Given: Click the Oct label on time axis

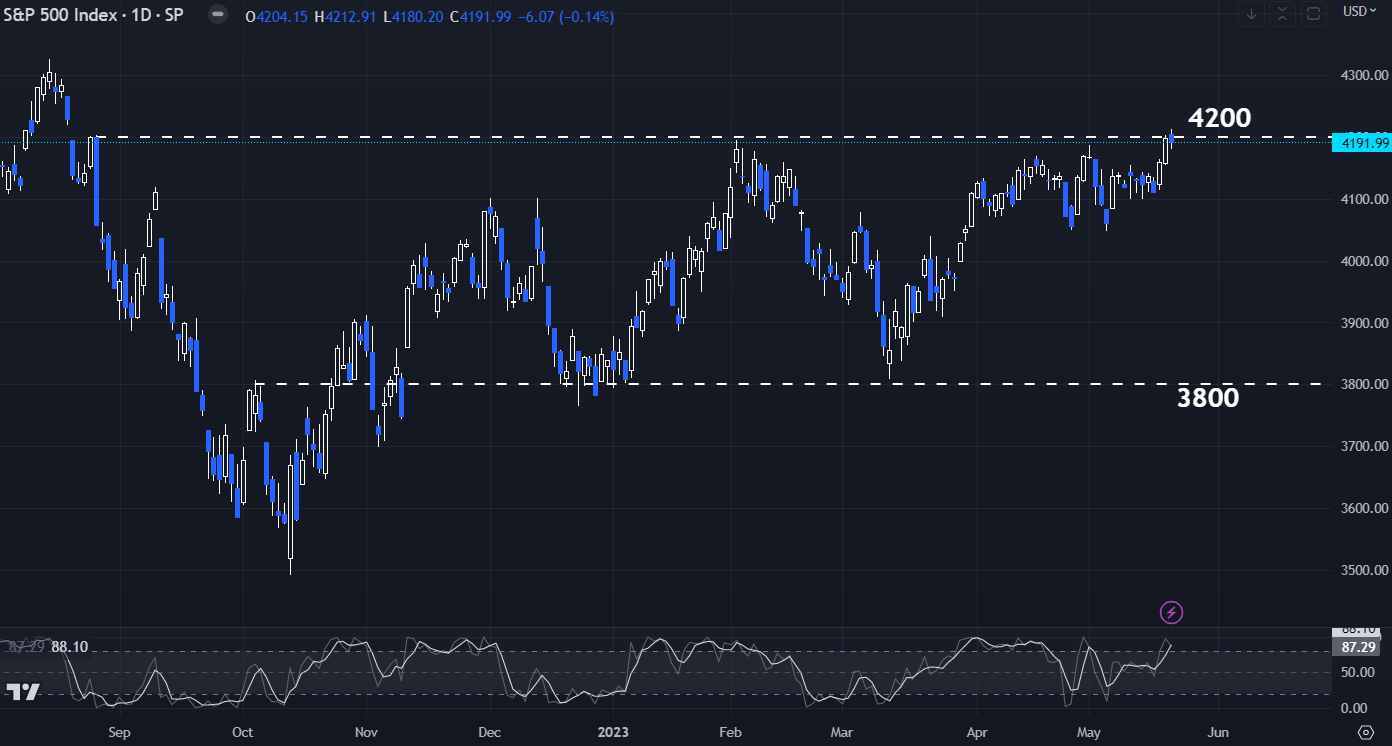Looking at the screenshot, I should pos(242,731).
